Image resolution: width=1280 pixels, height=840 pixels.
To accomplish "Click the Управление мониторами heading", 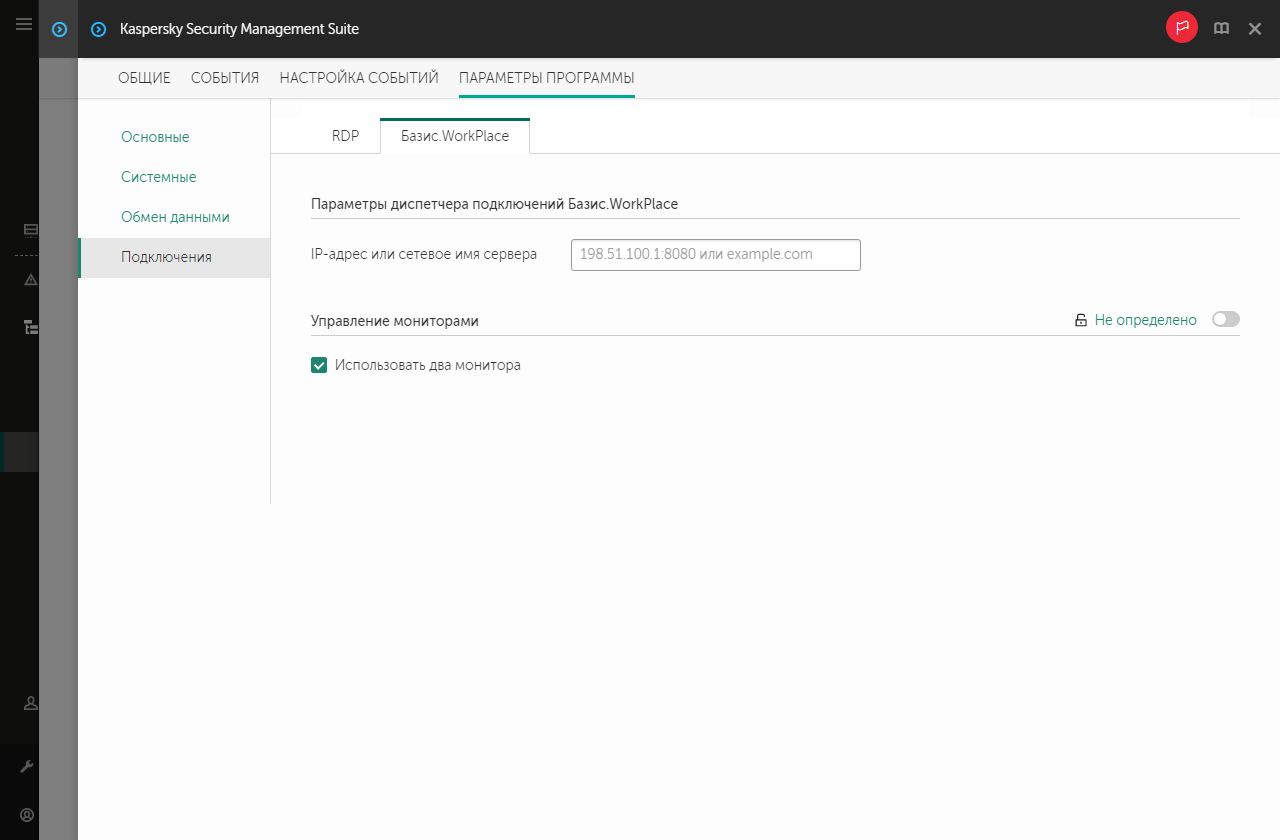I will [395, 321].
